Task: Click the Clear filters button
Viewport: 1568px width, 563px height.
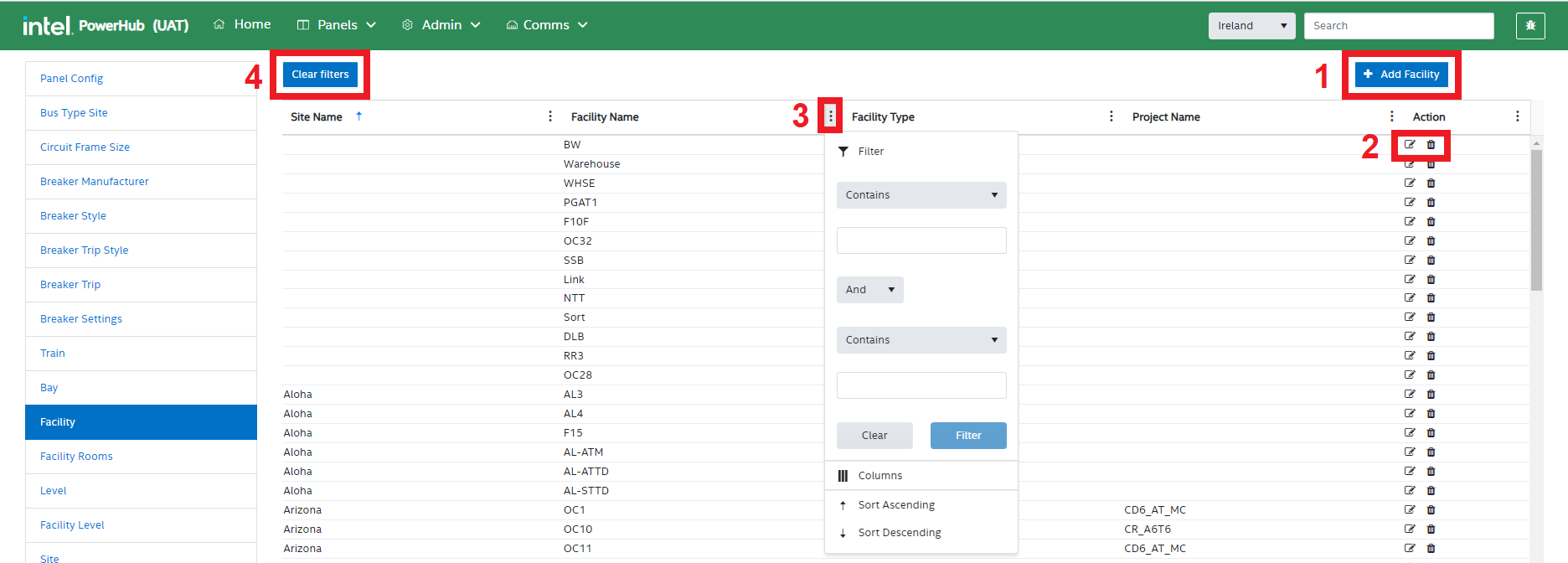Action: point(320,75)
